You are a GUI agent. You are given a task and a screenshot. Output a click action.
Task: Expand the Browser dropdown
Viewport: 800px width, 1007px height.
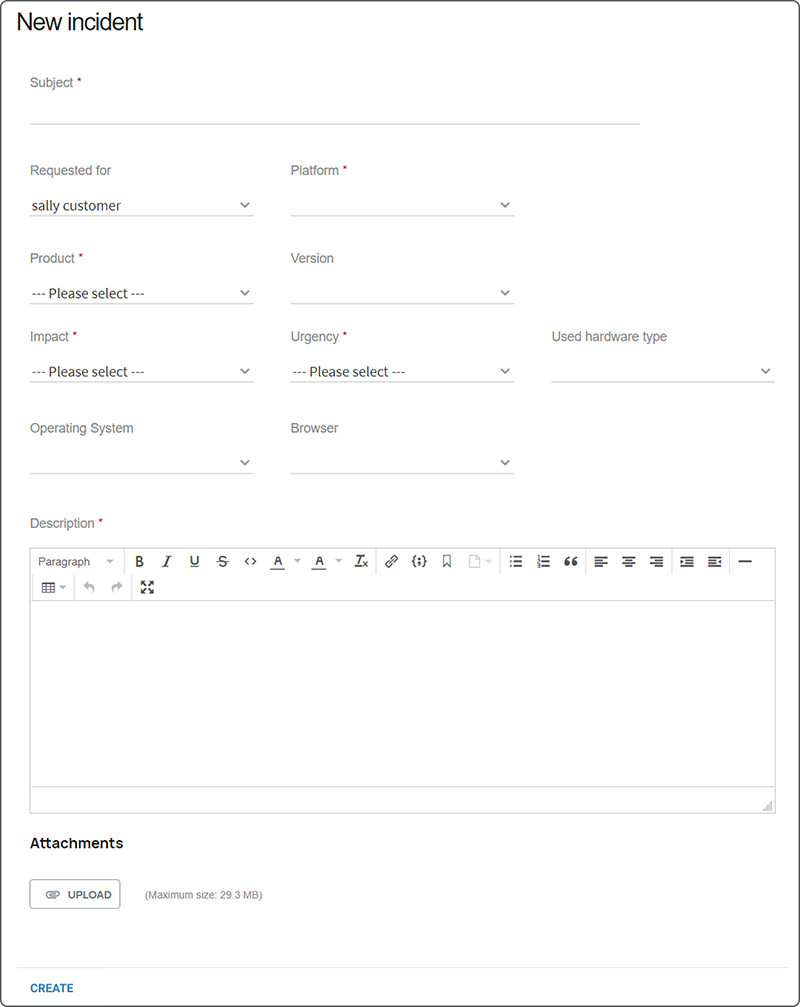pos(402,463)
